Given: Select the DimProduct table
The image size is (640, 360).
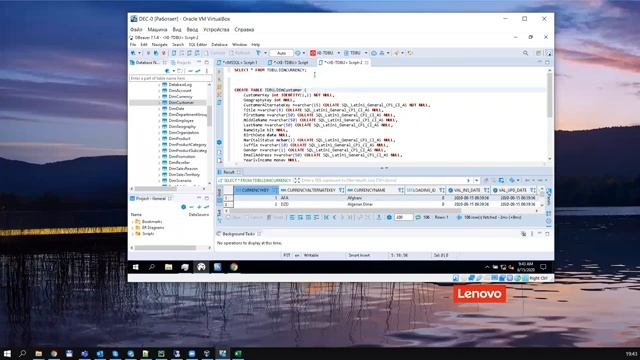Looking at the screenshot, I should click(x=180, y=139).
